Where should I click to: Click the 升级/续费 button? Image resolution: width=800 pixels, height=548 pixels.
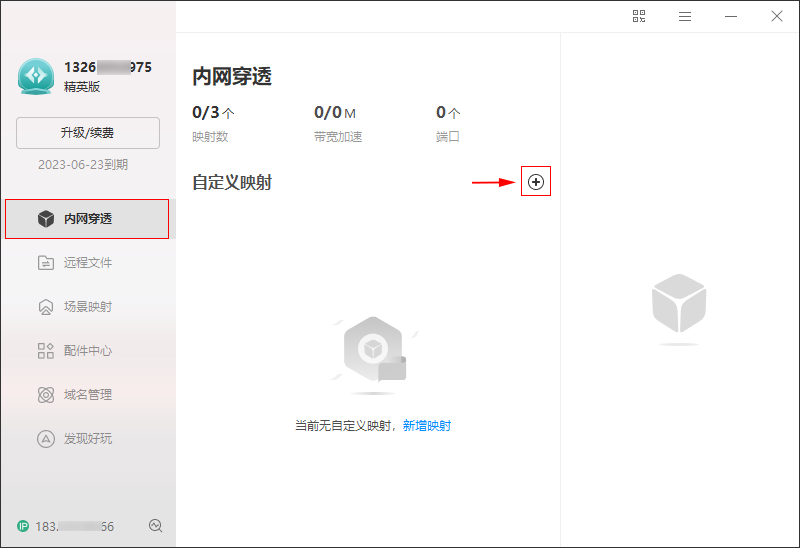88,133
